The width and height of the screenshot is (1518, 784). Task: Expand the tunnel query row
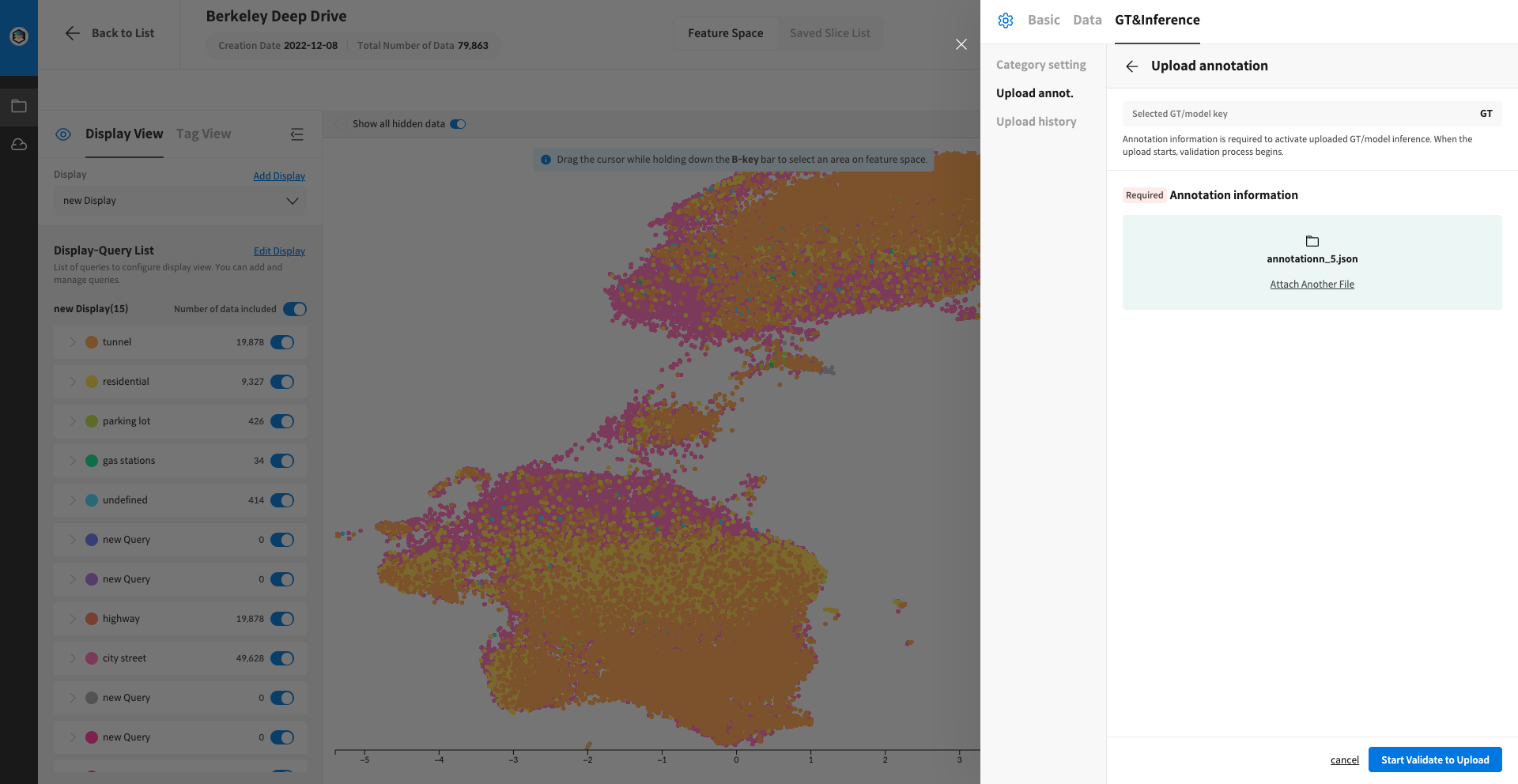(x=73, y=342)
